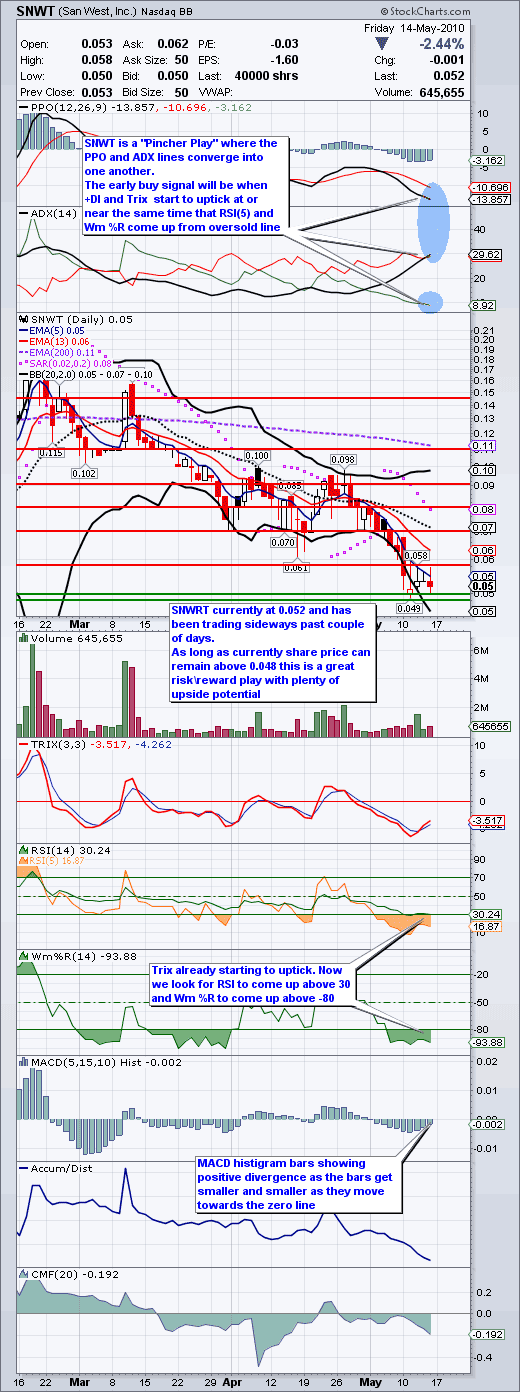Click the 0.070 price label on chart
The width and height of the screenshot is (520, 1392).
(x=281, y=541)
